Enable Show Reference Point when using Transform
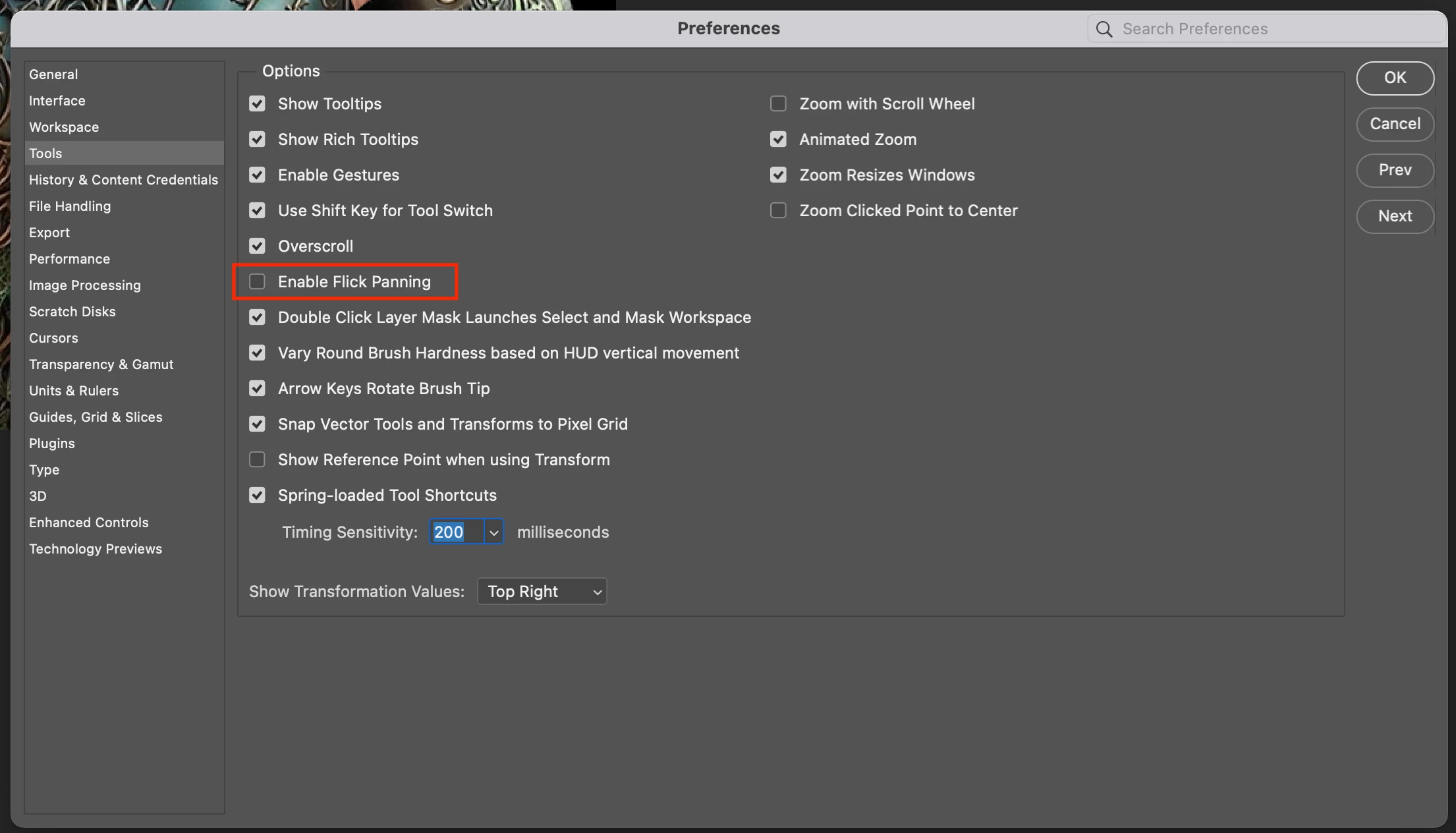This screenshot has width=1456, height=833. click(x=257, y=459)
